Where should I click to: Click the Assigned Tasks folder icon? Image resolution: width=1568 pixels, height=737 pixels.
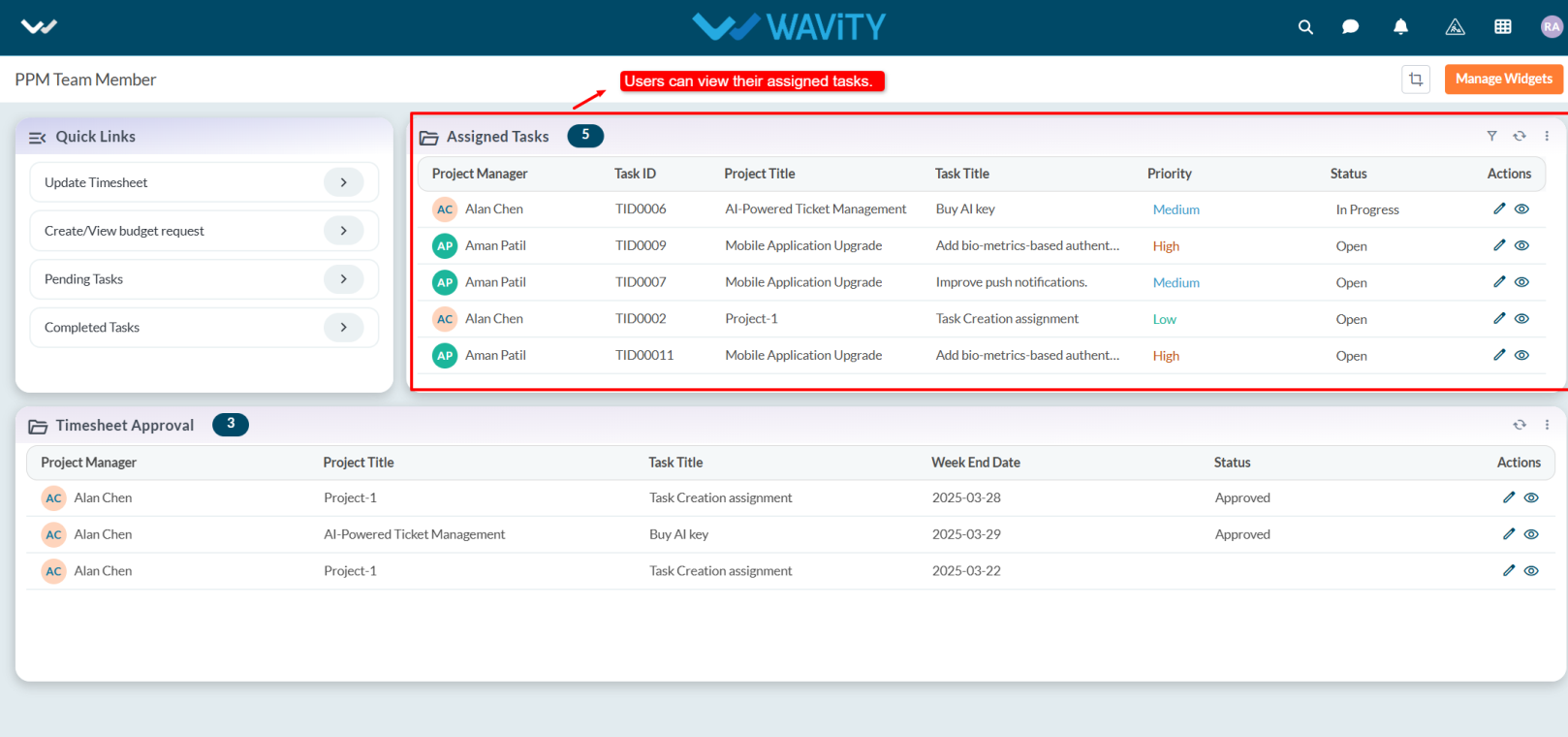point(428,138)
